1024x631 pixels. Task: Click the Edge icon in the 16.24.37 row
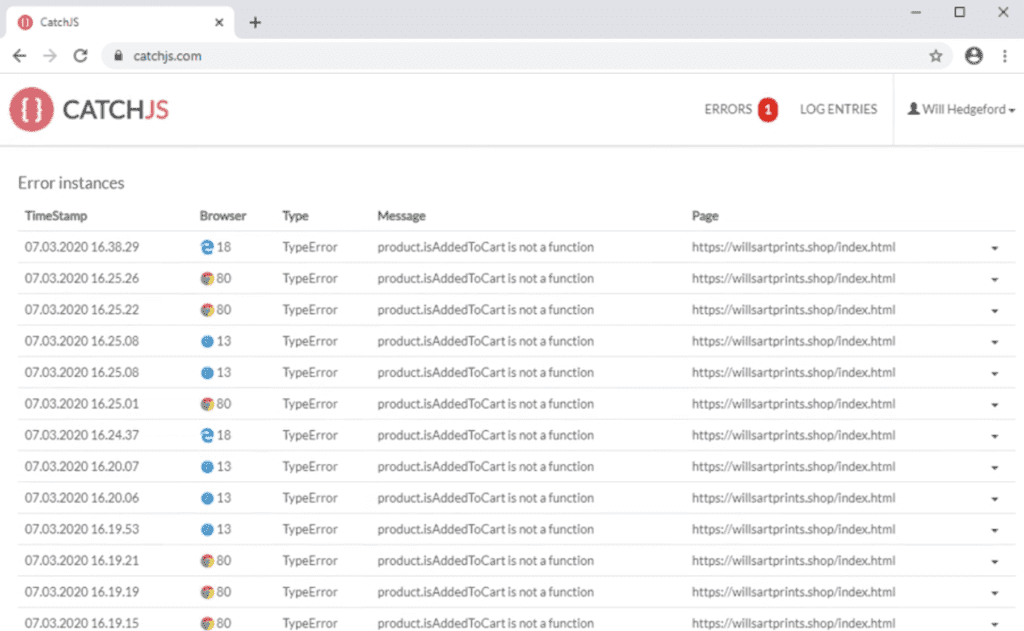tap(207, 435)
